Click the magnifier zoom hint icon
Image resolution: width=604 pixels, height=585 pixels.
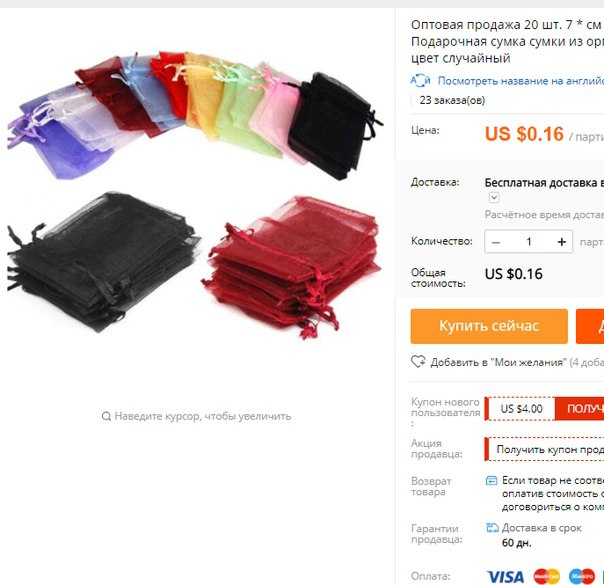pos(106,416)
